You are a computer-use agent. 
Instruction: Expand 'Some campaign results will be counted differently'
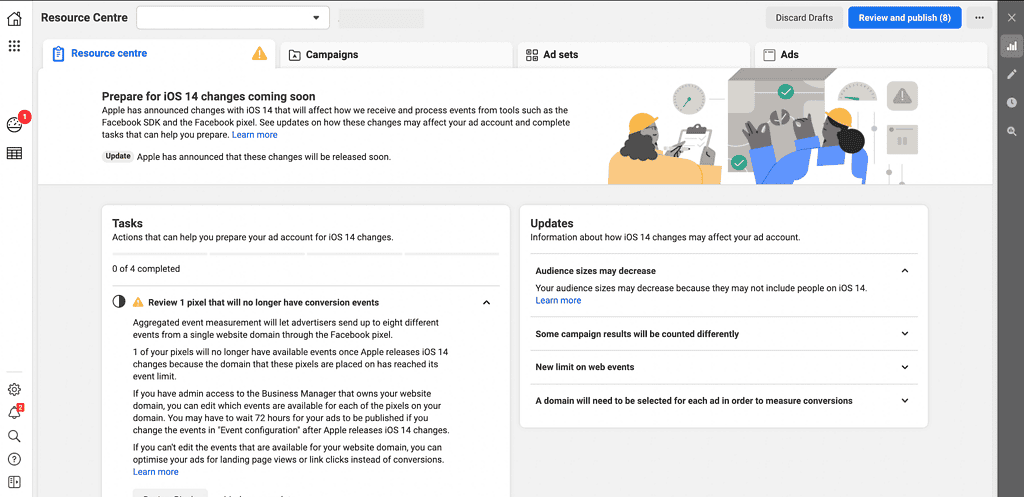click(x=723, y=334)
